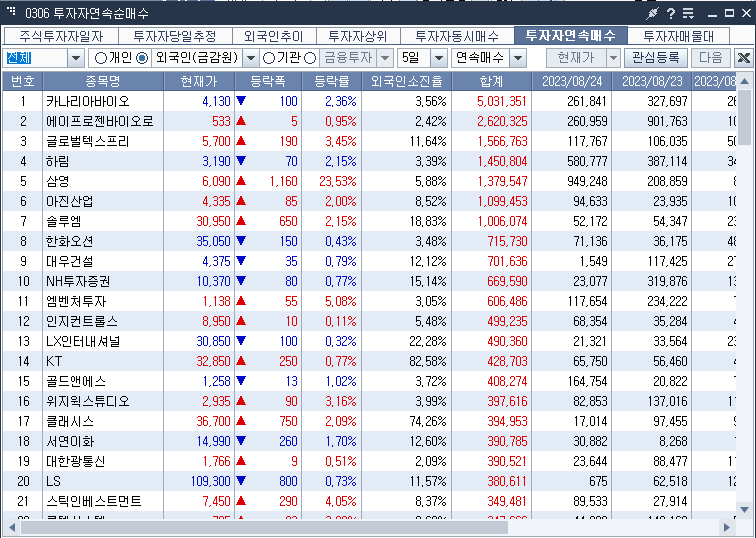Open the title bar menu list icon
Viewport: 756px width, 538px height.
pyautogui.click(x=688, y=13)
